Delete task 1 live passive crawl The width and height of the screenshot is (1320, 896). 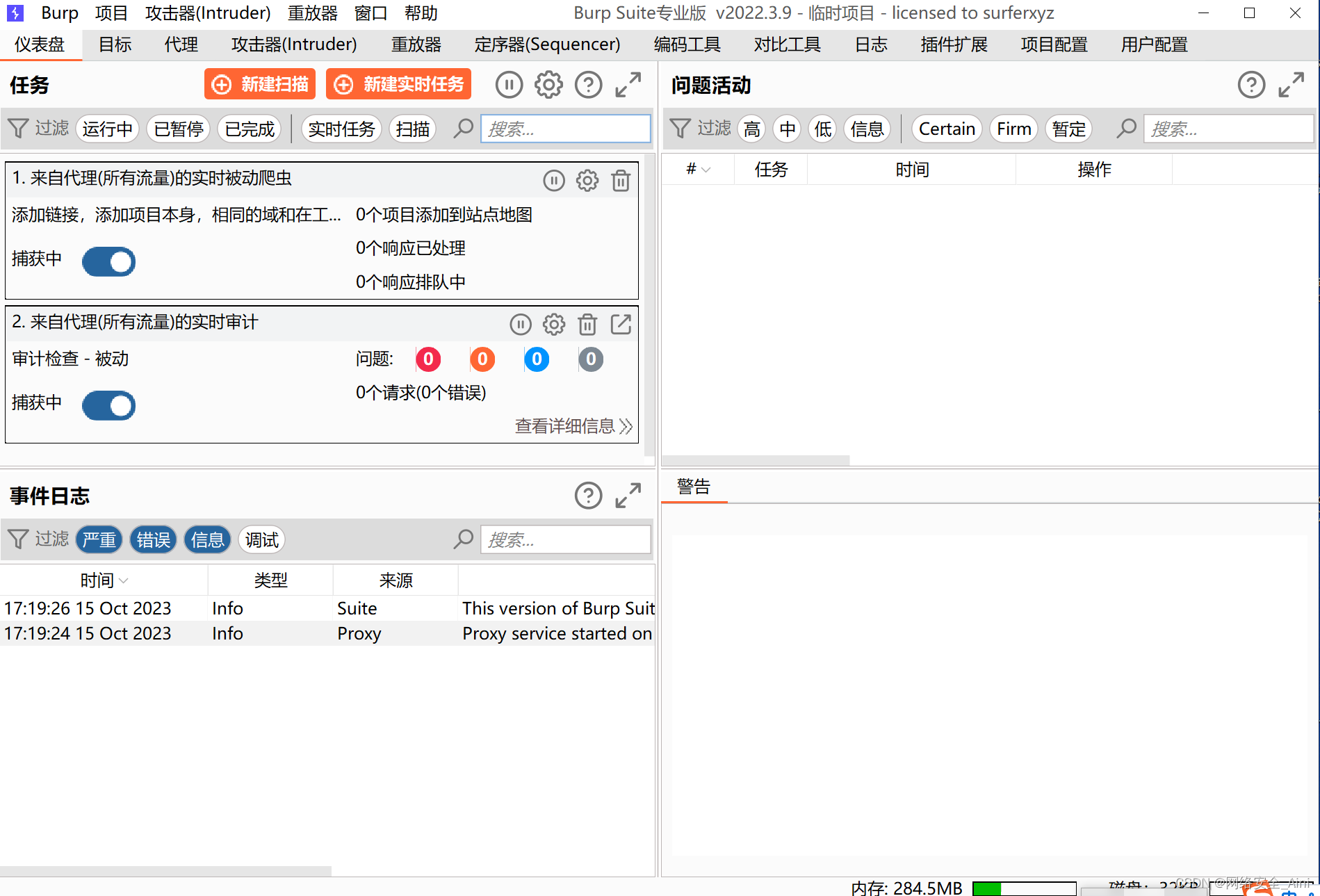621,181
